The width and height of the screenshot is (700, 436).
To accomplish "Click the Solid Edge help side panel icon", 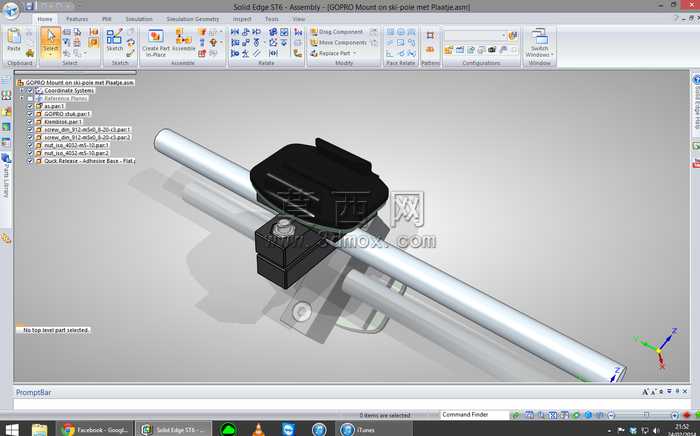I will 696,79.
